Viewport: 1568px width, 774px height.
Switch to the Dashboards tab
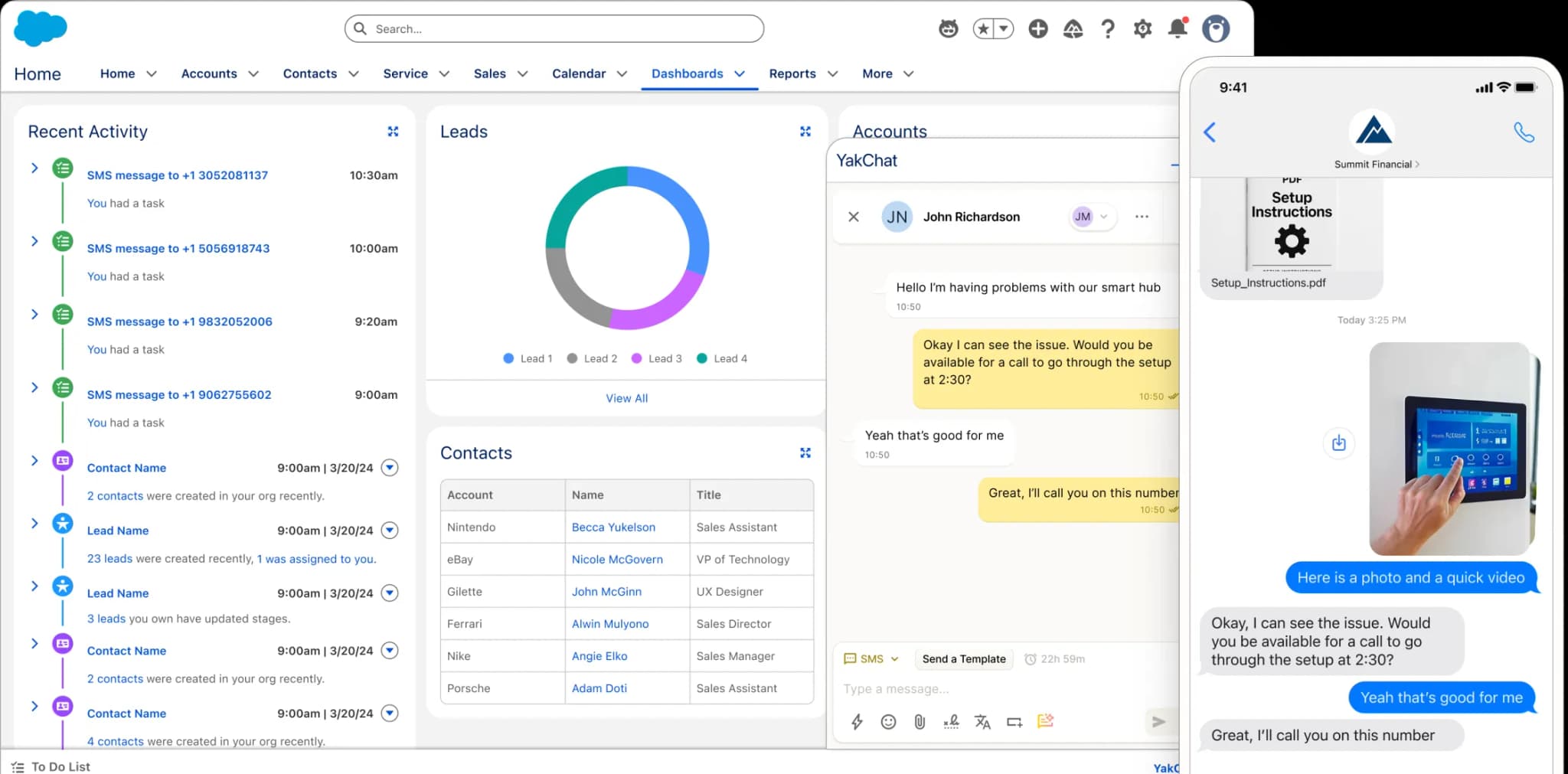[x=688, y=74]
